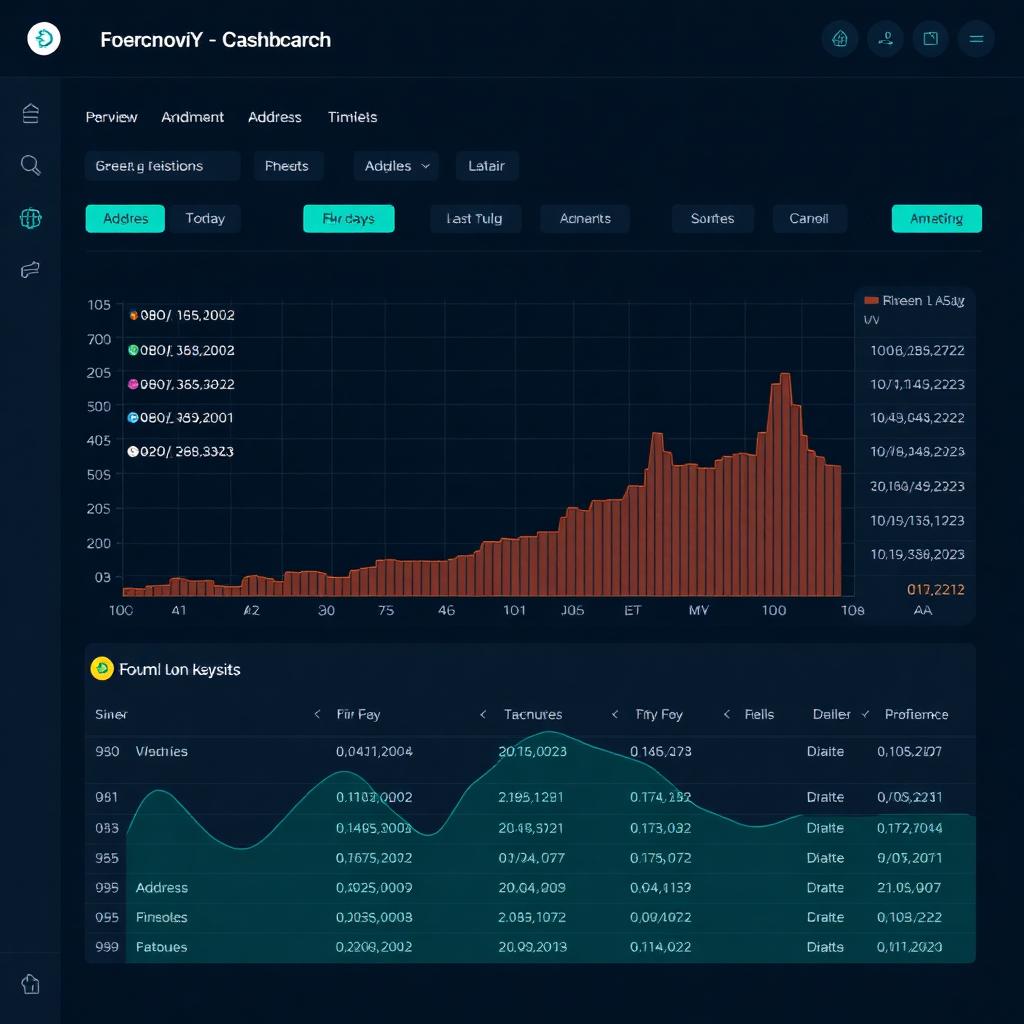Open the hamburger menu icon
Viewport: 1024px width, 1024px height.
[976, 39]
